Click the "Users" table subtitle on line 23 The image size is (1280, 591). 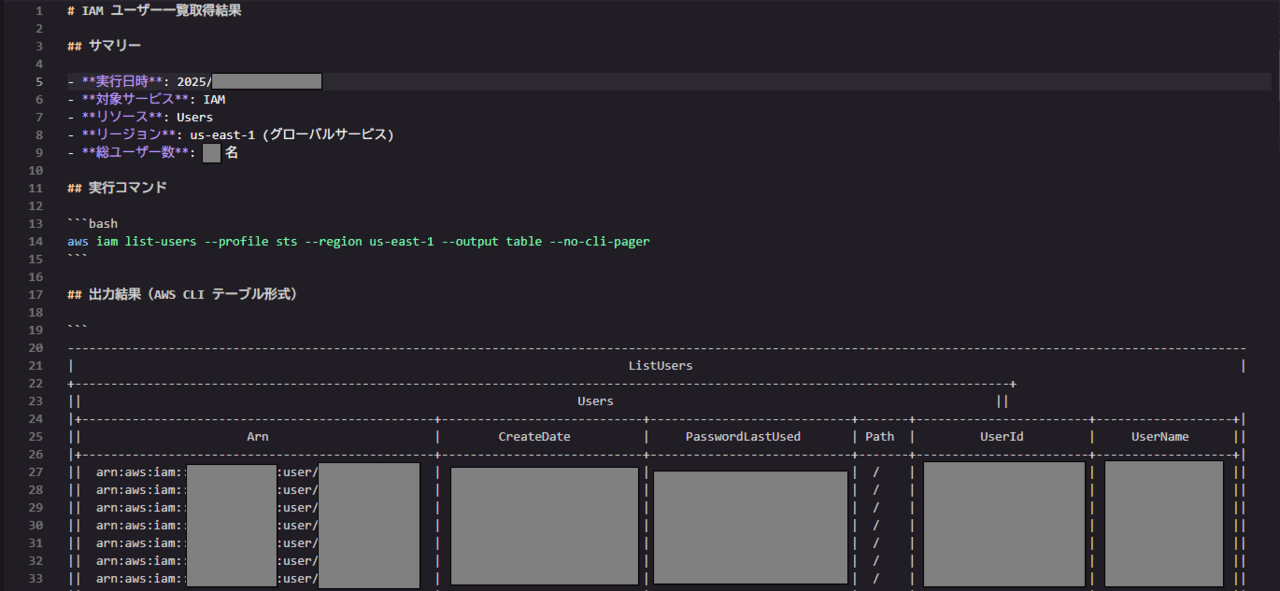tap(596, 401)
